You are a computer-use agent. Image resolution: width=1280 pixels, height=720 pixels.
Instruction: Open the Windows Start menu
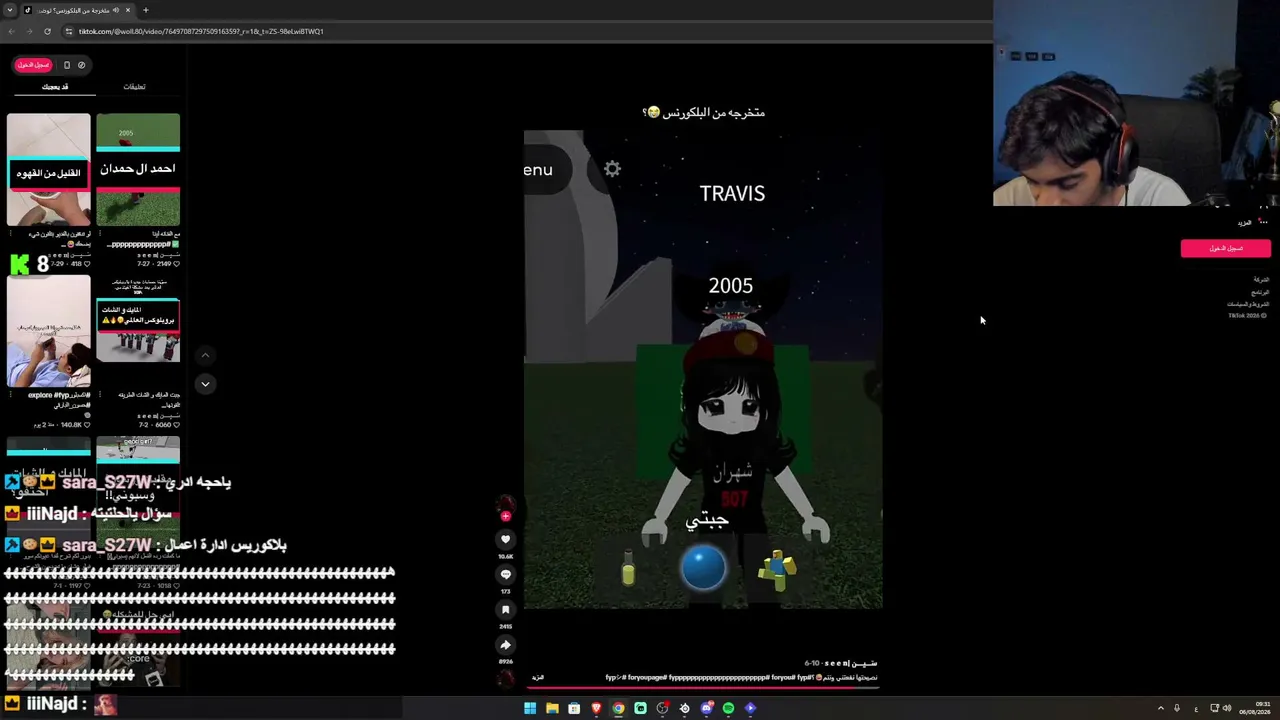(530, 708)
